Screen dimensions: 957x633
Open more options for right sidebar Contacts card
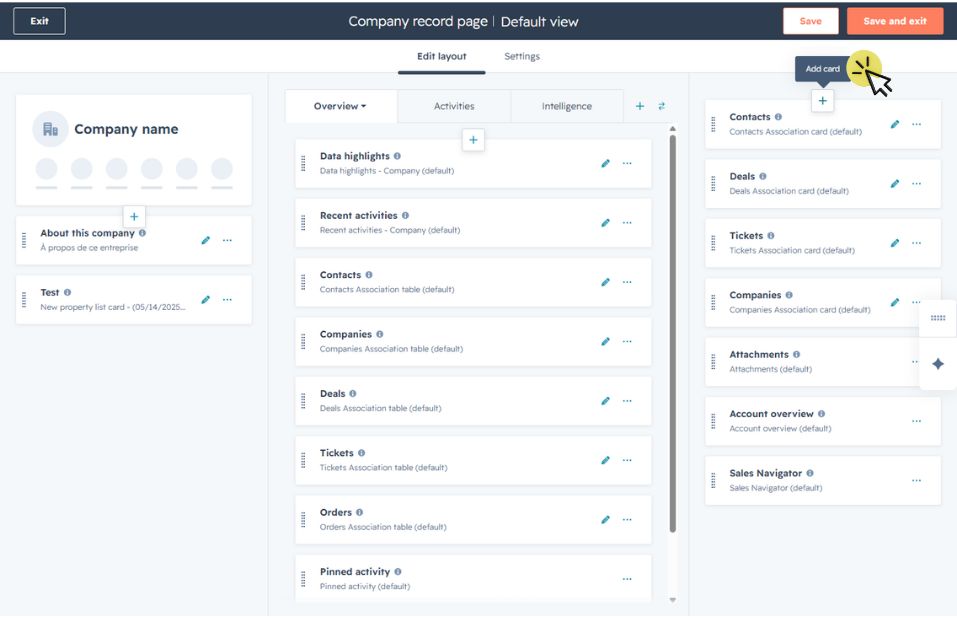tap(917, 124)
